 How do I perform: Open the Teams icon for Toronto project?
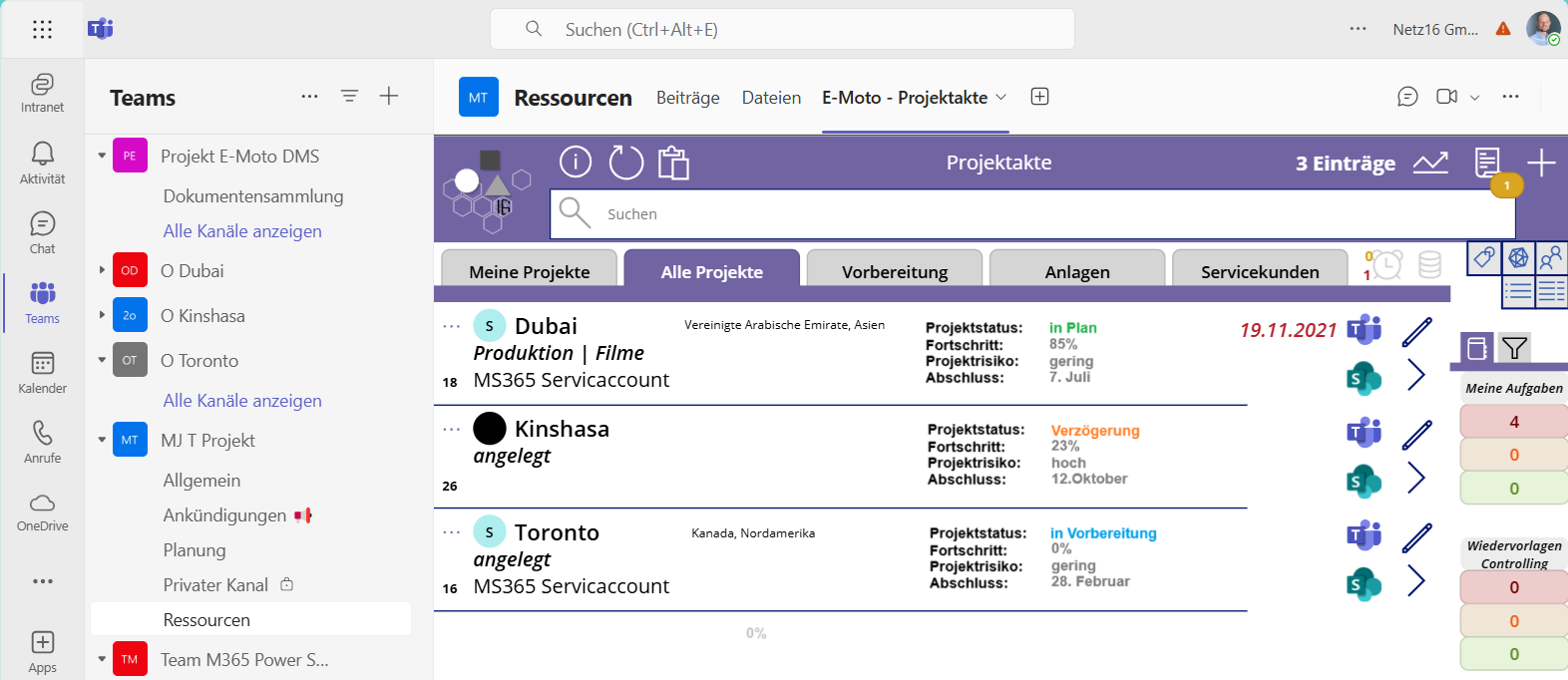click(1364, 535)
